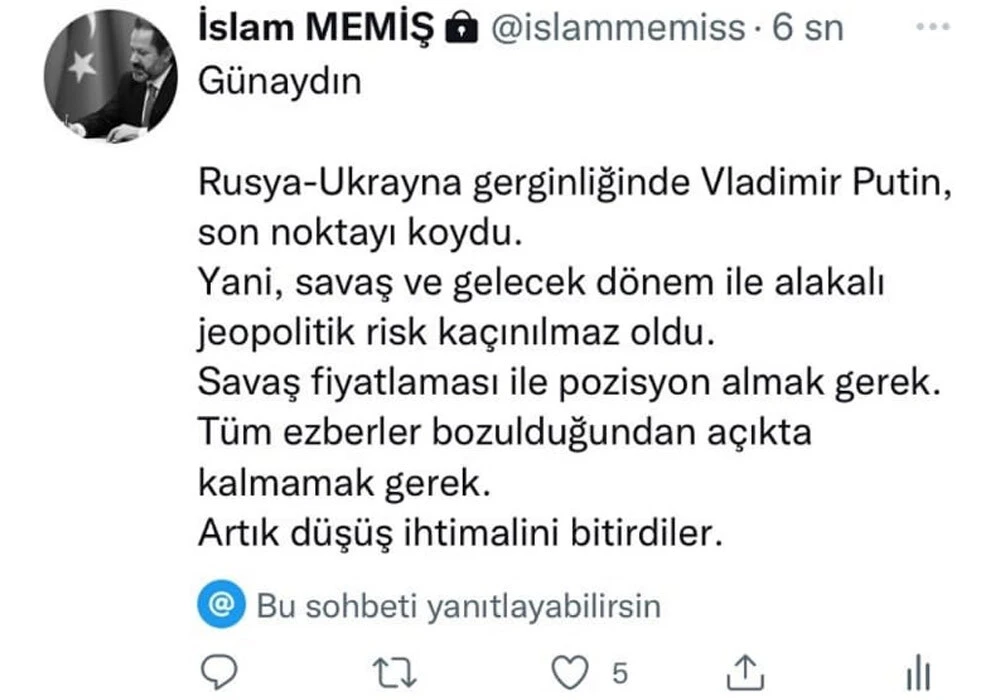Click the share upload arrow icon
1000x700 pixels.
tap(745, 671)
